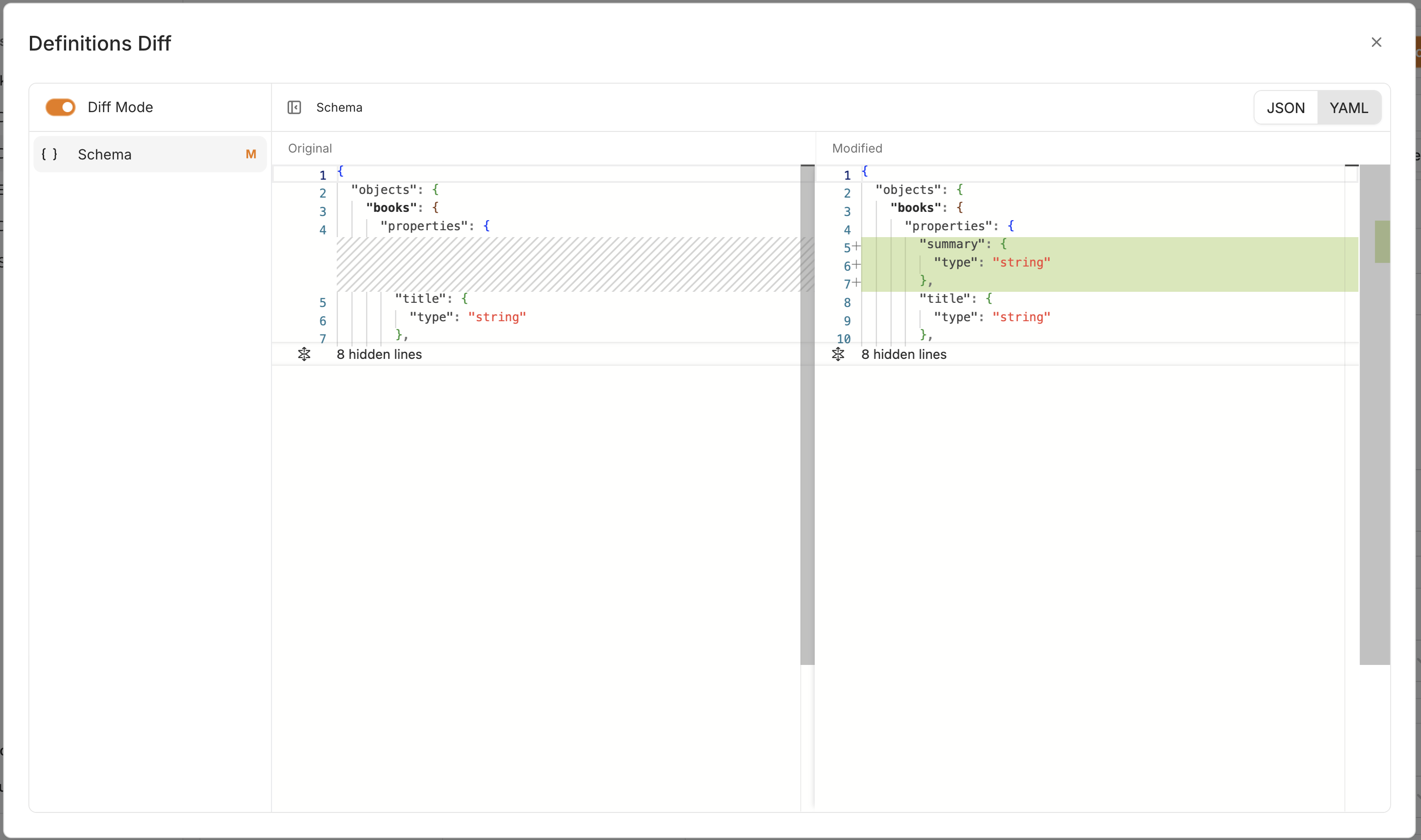Viewport: 1421px width, 840px height.
Task: Show 8 hidden lines in Original
Action: (x=379, y=354)
